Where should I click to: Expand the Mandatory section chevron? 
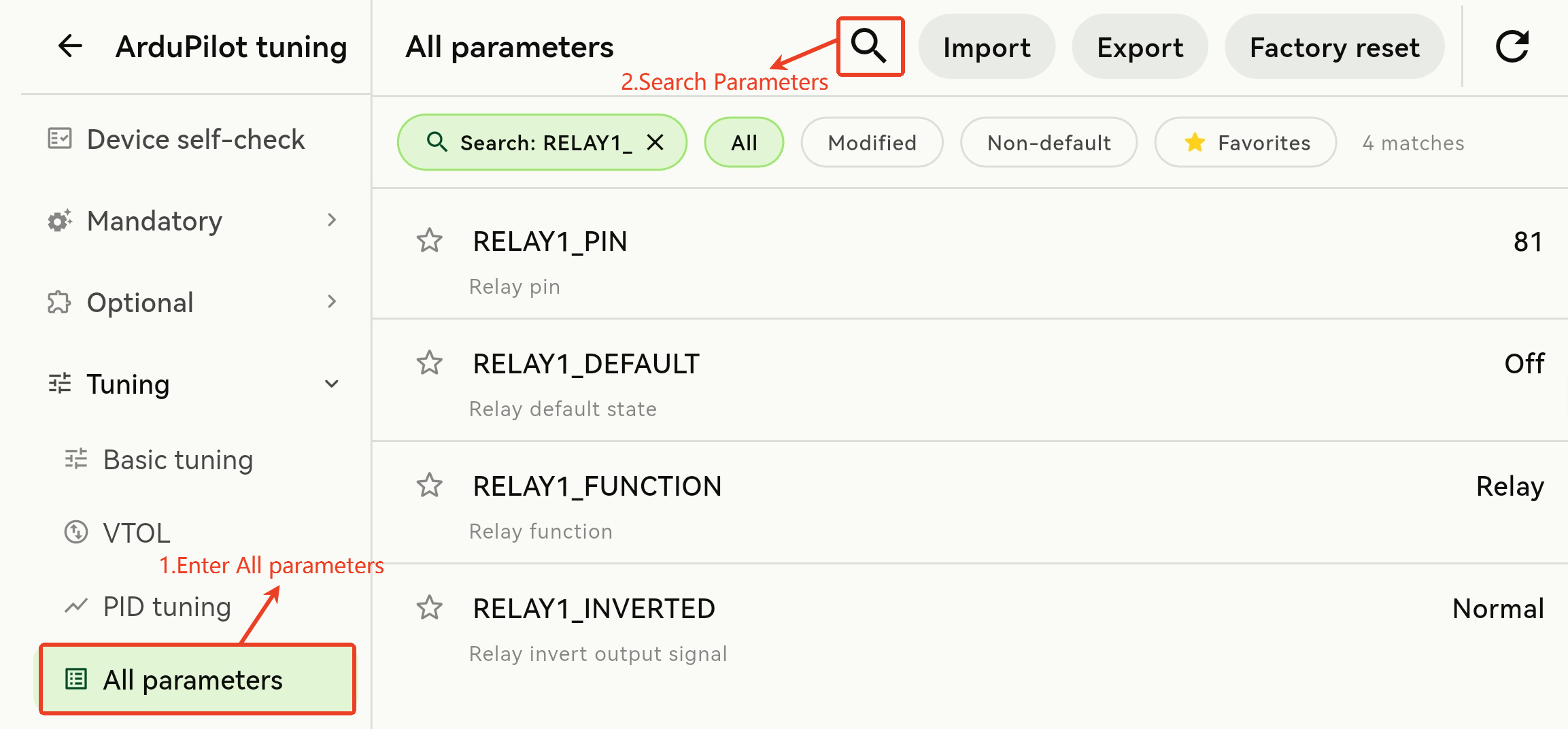pos(332,220)
